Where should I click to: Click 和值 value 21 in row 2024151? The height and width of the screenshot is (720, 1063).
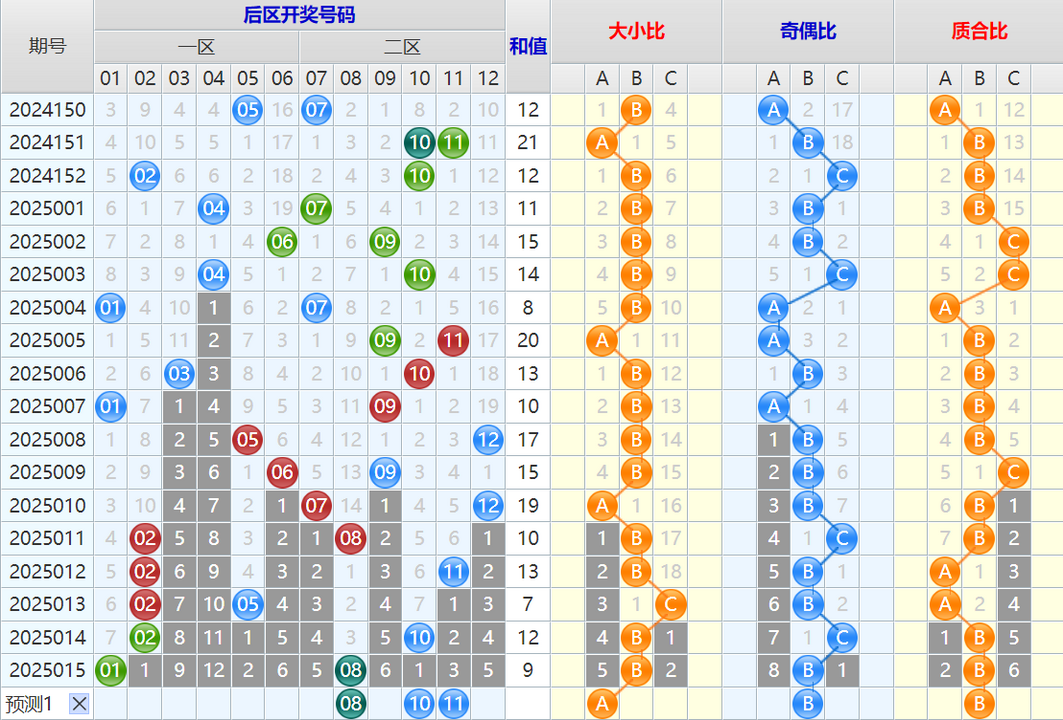click(528, 142)
